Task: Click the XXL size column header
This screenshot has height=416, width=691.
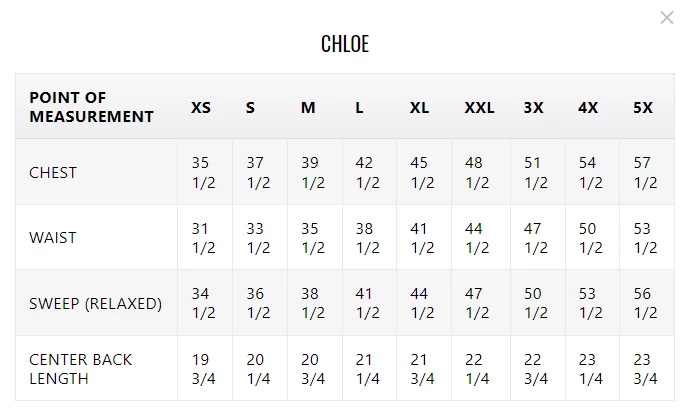Action: tap(479, 107)
